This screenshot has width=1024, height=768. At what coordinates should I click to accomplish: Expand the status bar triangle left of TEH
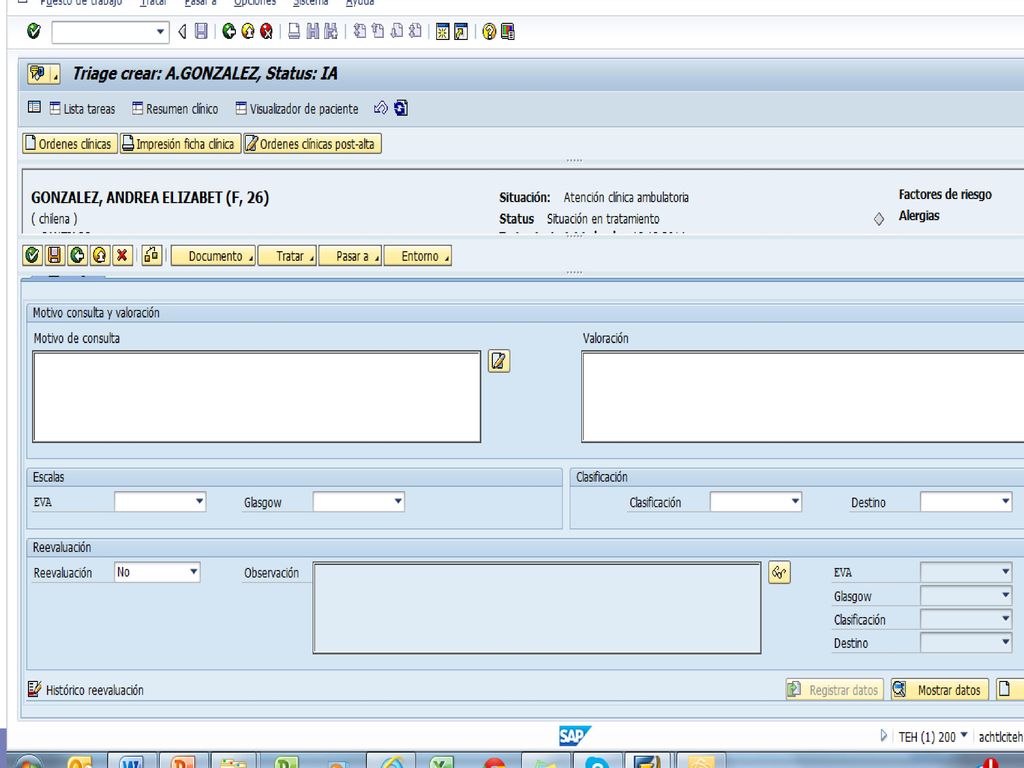click(x=884, y=736)
